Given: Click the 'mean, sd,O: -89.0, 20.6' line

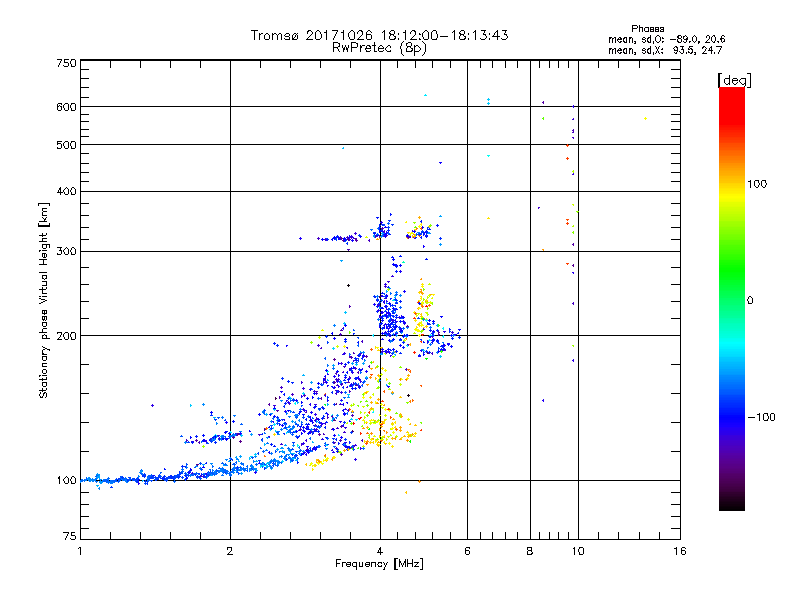Looking at the screenshot, I should point(666,39).
